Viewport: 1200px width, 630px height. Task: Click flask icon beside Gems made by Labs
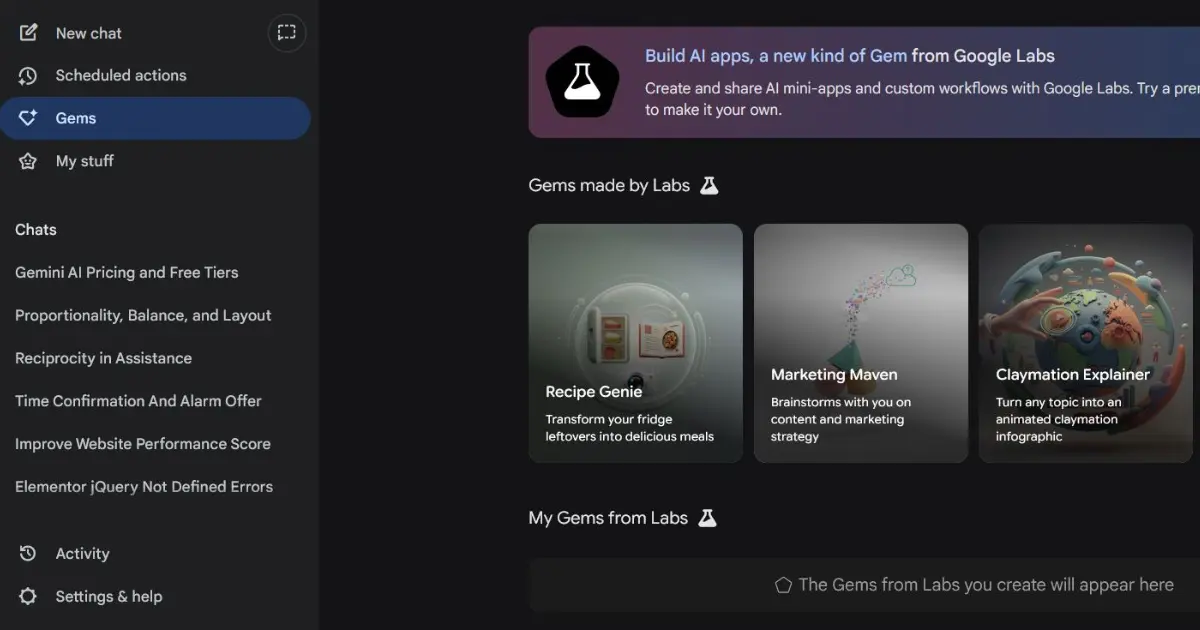[709, 186]
